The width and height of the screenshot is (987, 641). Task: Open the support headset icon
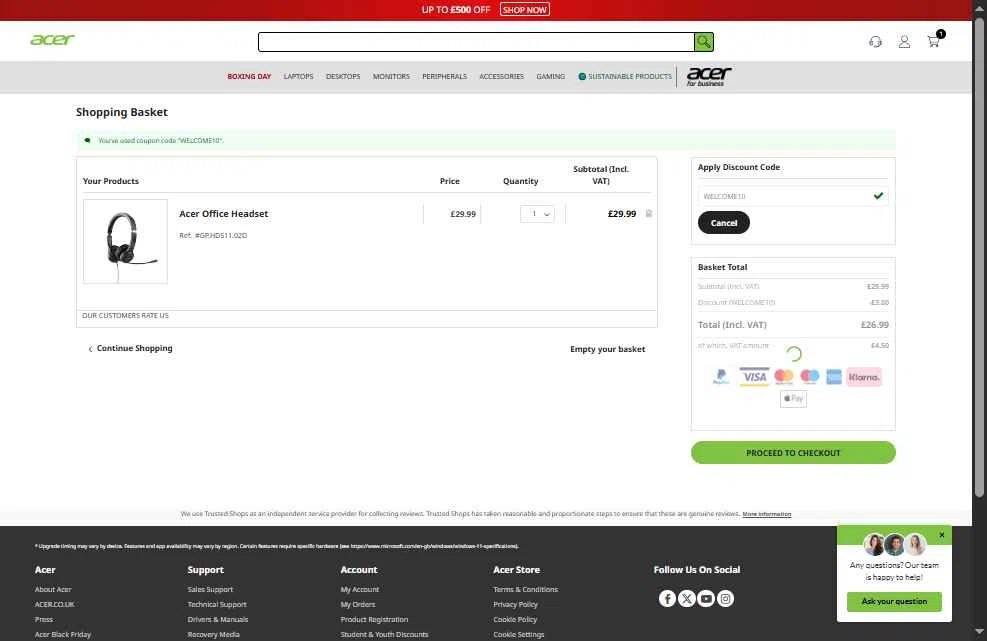(875, 42)
